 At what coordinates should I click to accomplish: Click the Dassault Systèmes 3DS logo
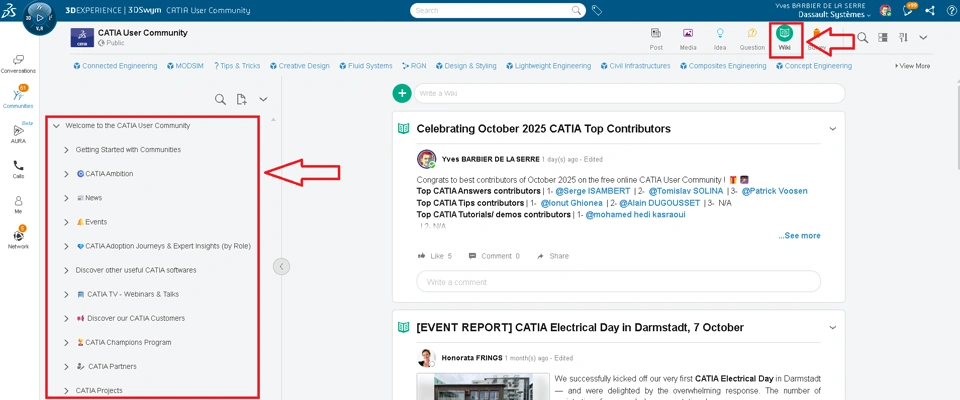point(9,10)
